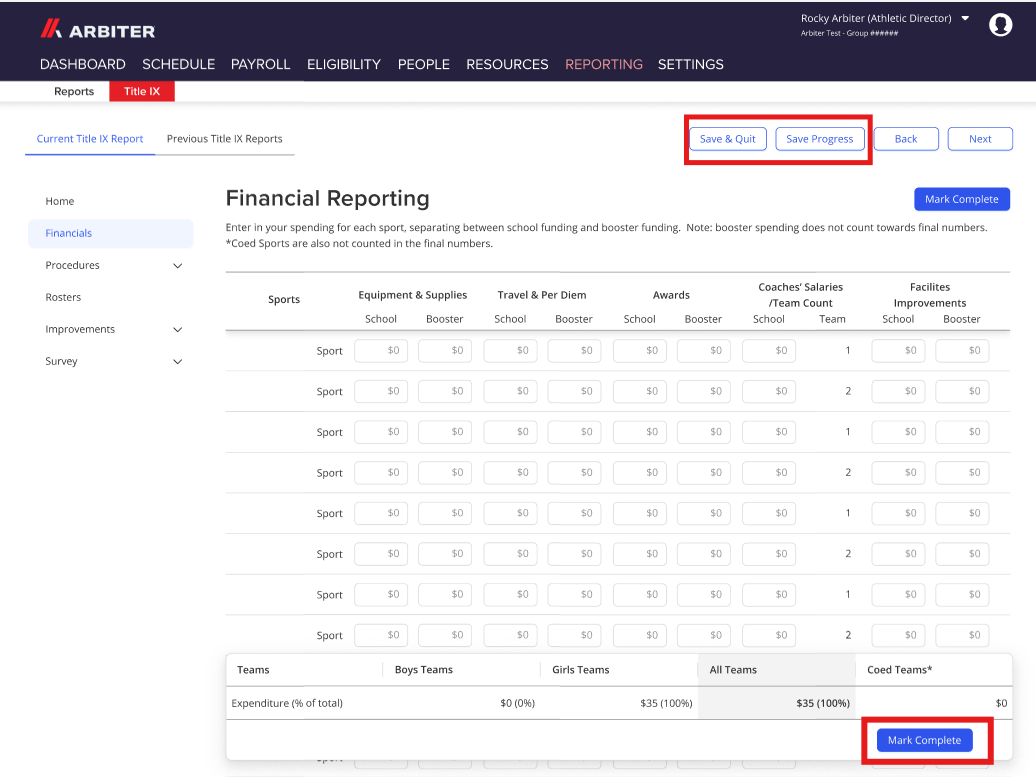The height and width of the screenshot is (777, 1036).
Task: Select the Eligibility menu
Action: coord(344,64)
